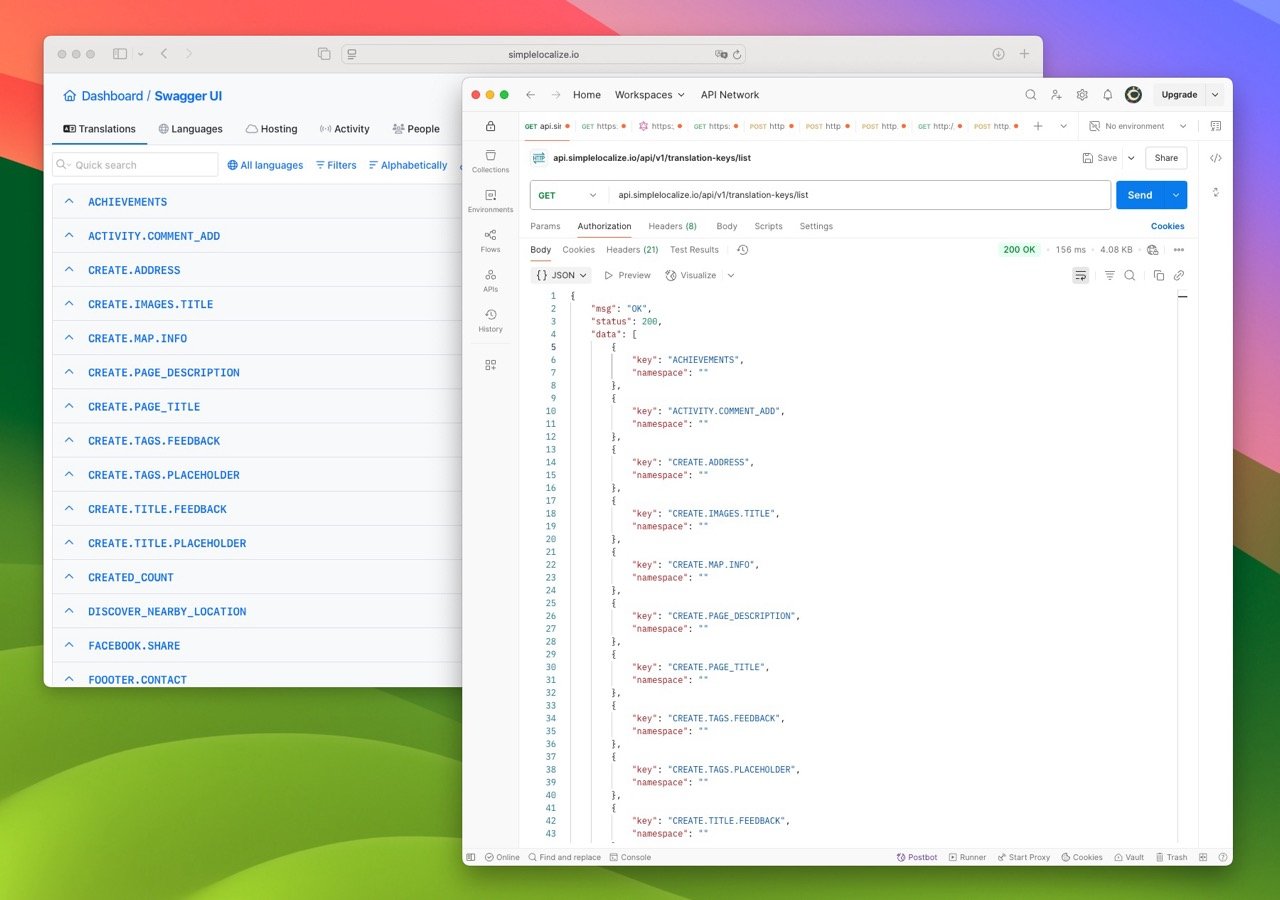
Task: Click the Quick search field
Action: [135, 165]
